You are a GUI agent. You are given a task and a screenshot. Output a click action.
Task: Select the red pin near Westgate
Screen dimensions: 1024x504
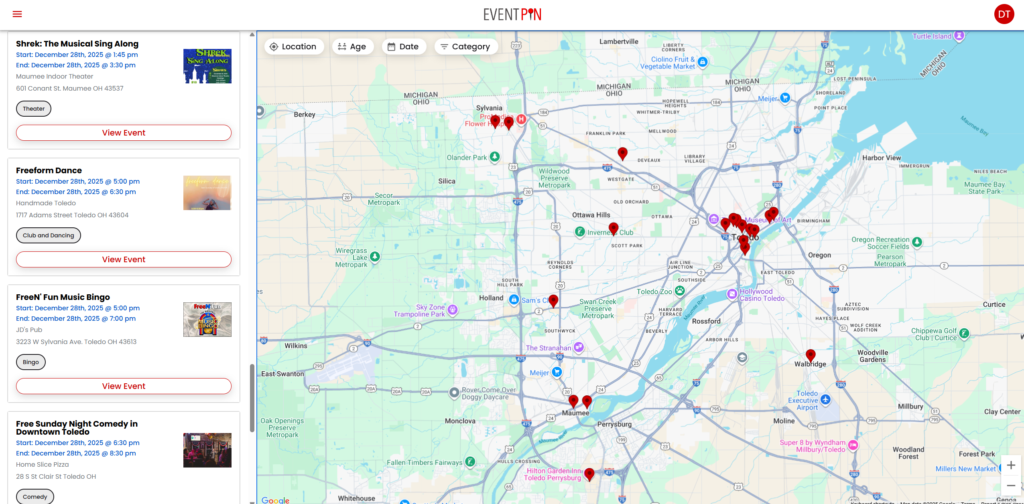point(622,153)
